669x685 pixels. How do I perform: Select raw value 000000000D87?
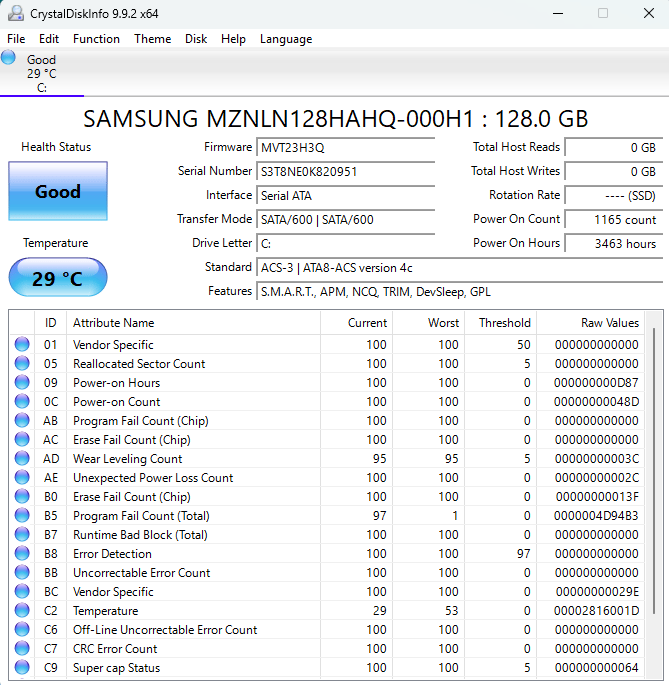596,382
